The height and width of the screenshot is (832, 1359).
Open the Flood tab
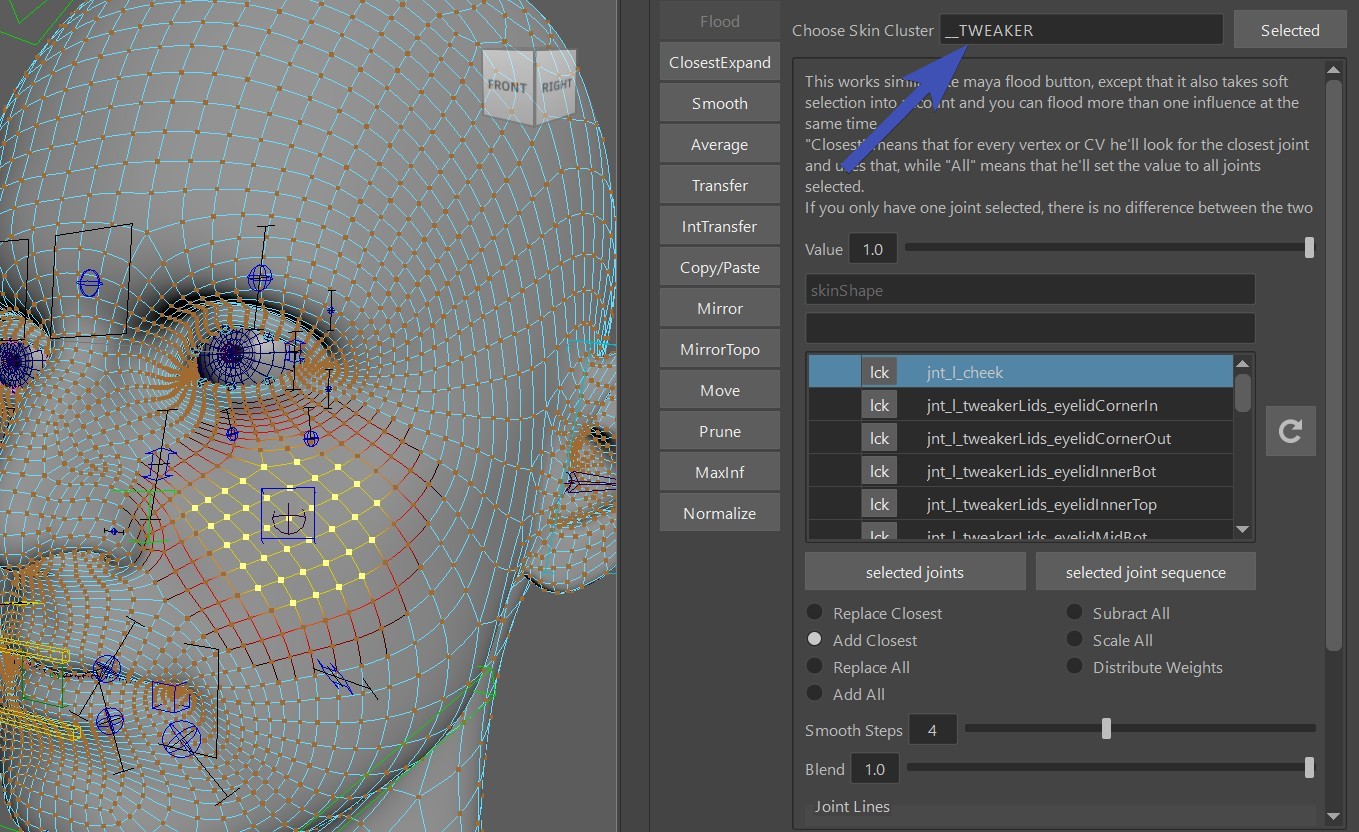click(x=719, y=21)
